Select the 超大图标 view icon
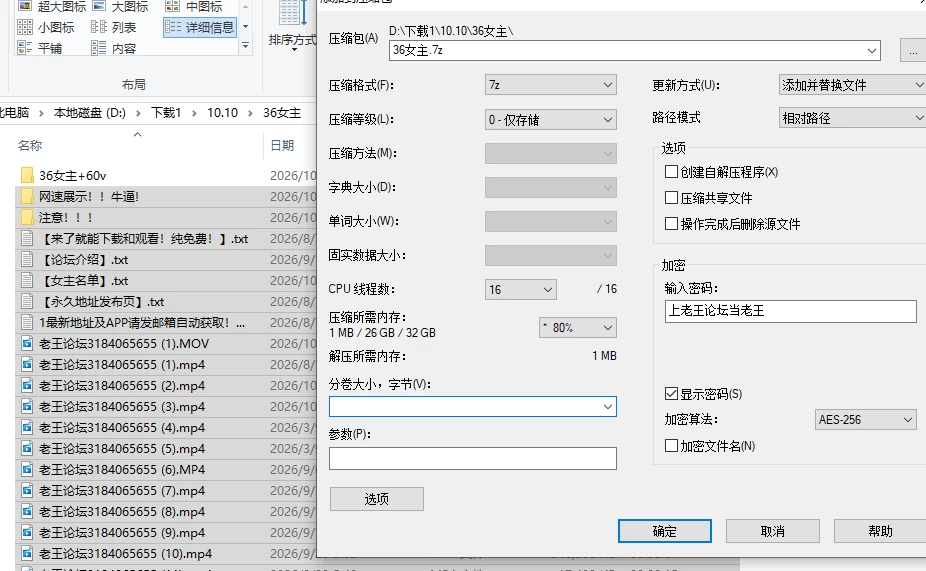Viewport: 926px width, 571px height. point(24,6)
